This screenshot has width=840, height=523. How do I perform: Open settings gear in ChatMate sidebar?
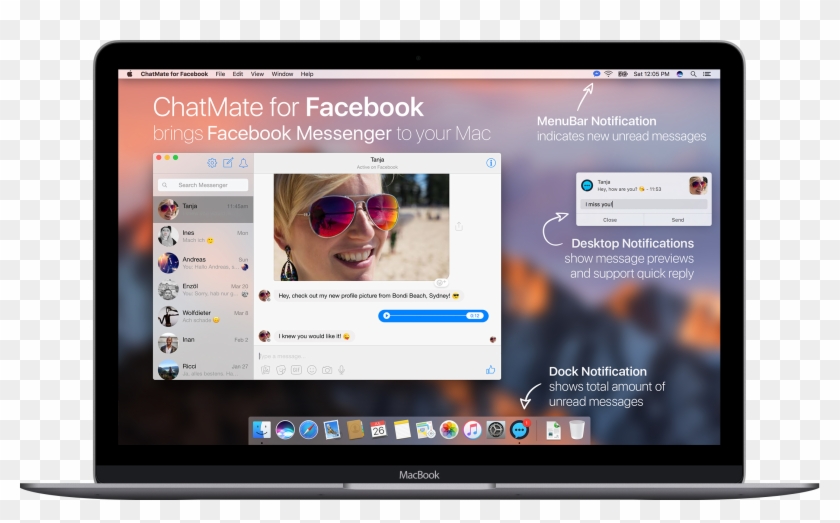(x=212, y=163)
